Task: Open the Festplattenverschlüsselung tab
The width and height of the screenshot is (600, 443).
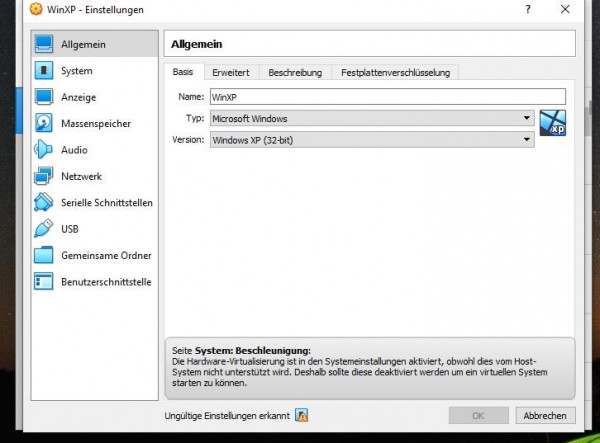Action: [395, 72]
